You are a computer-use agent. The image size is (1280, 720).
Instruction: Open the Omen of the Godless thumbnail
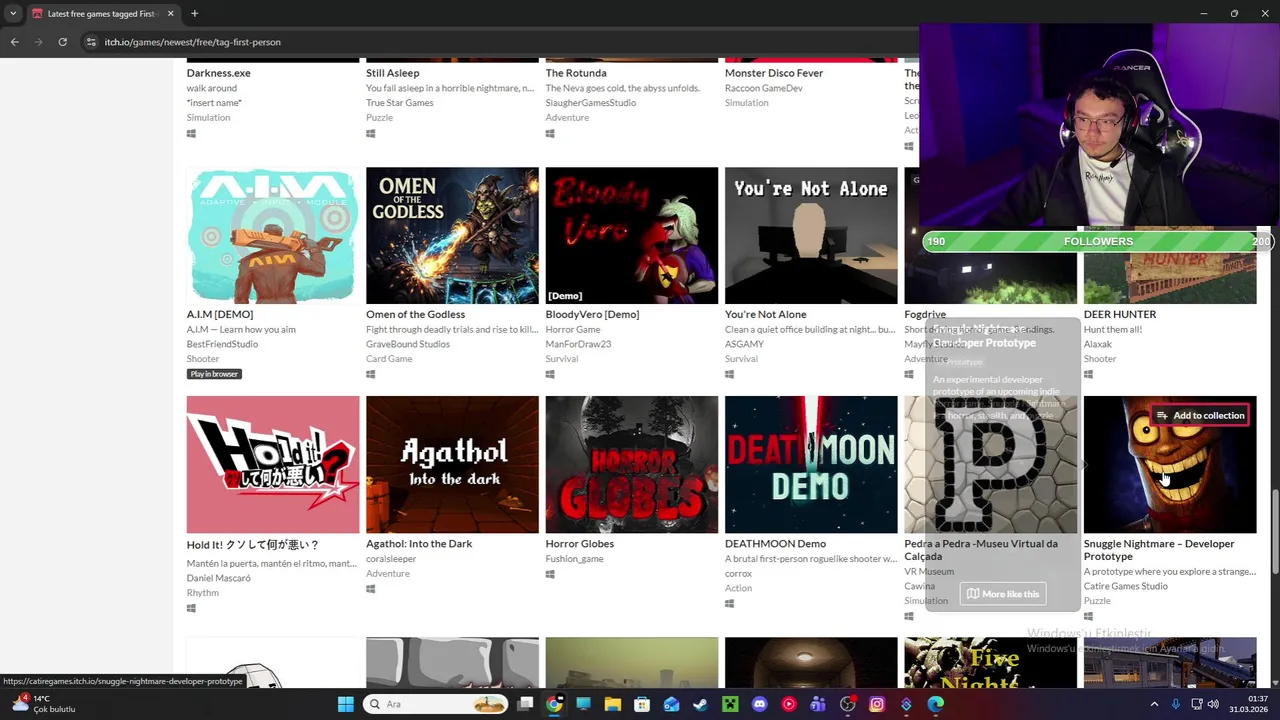(x=452, y=235)
